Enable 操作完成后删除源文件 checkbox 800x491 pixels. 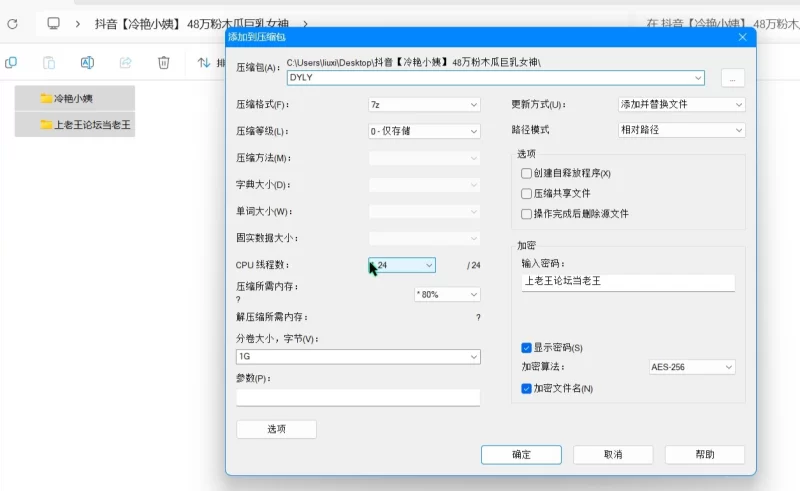[x=527, y=214]
